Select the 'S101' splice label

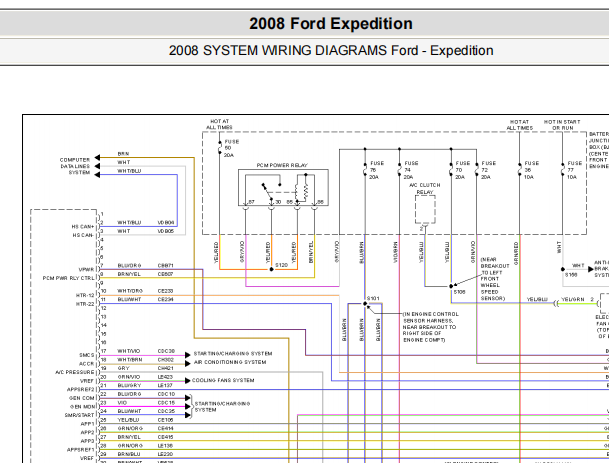coord(373,298)
